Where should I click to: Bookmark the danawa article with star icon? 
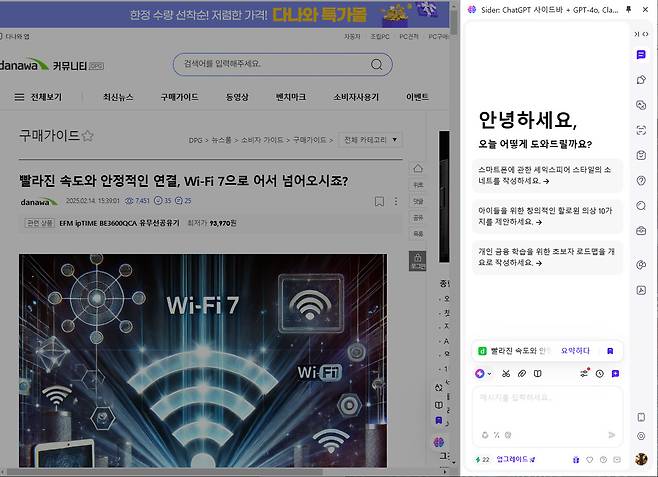coord(87,136)
